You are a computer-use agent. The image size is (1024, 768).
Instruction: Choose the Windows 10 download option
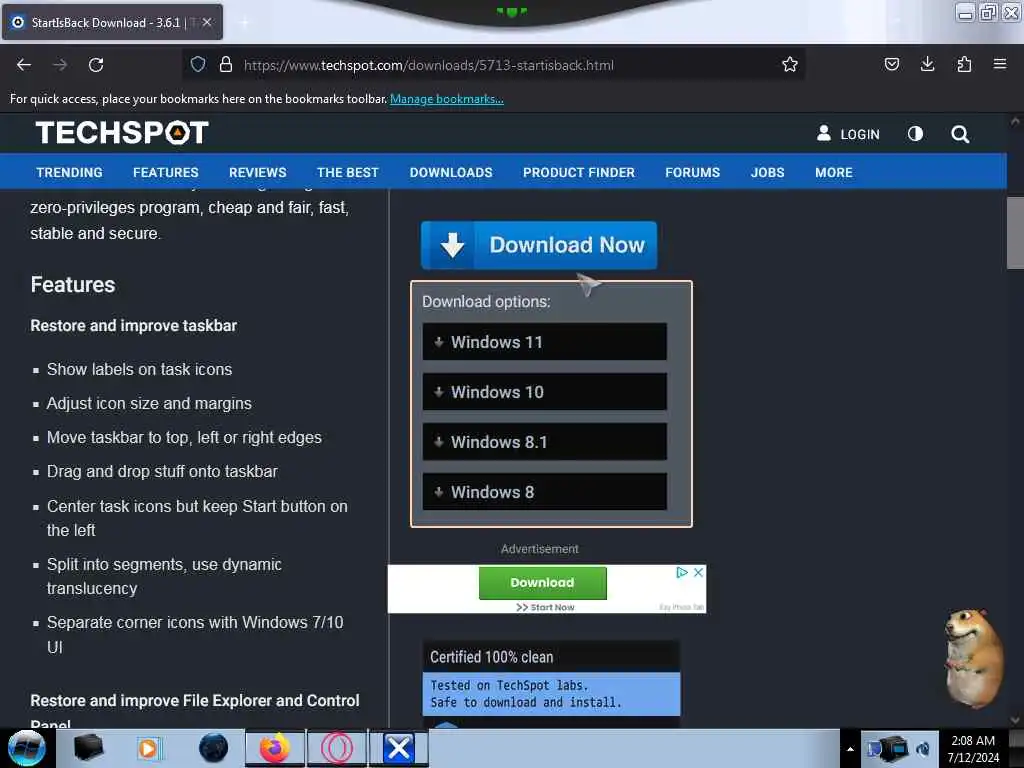click(x=545, y=392)
